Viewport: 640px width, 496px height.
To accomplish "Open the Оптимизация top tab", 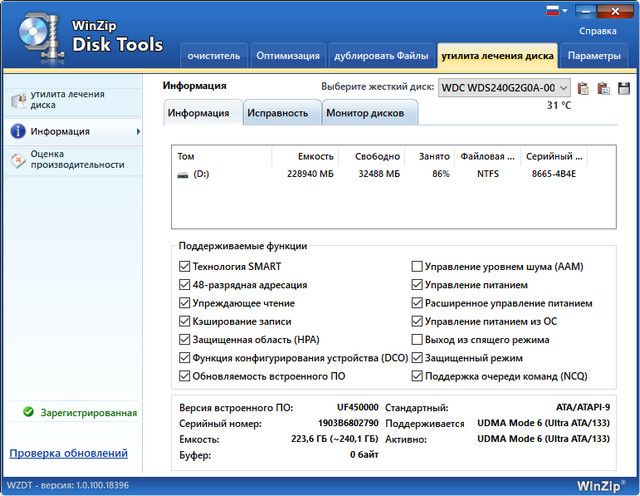I will point(288,55).
